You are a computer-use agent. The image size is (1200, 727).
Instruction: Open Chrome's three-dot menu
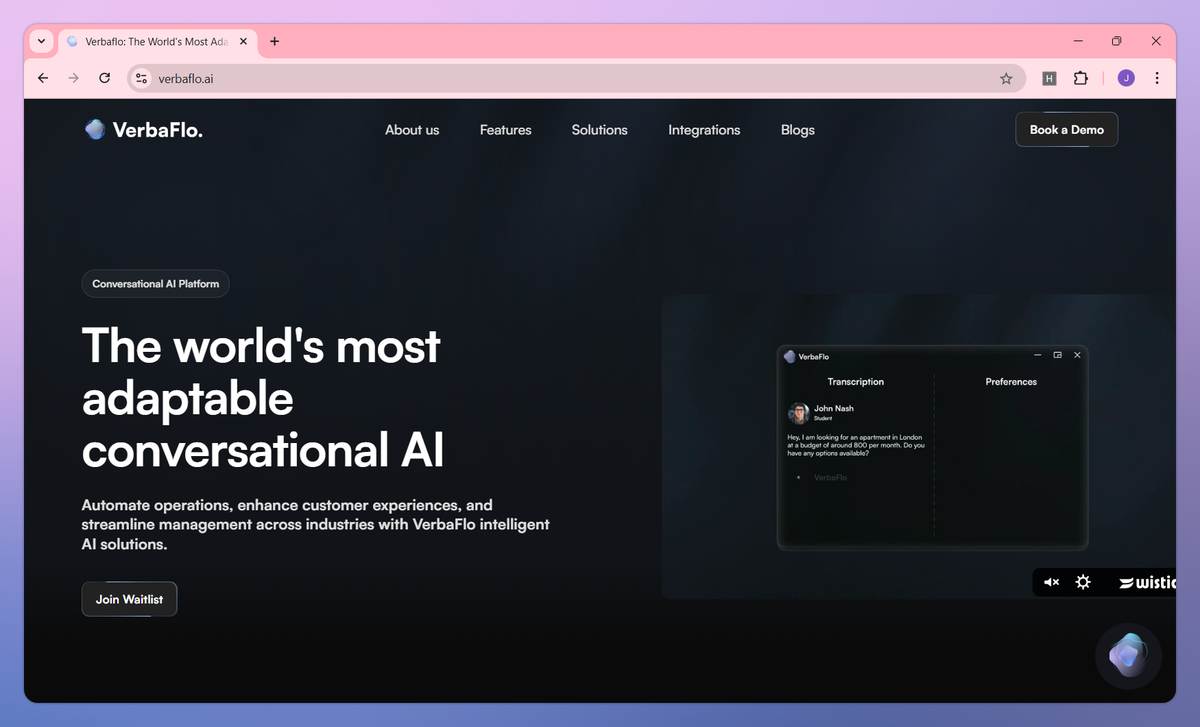[x=1157, y=78]
